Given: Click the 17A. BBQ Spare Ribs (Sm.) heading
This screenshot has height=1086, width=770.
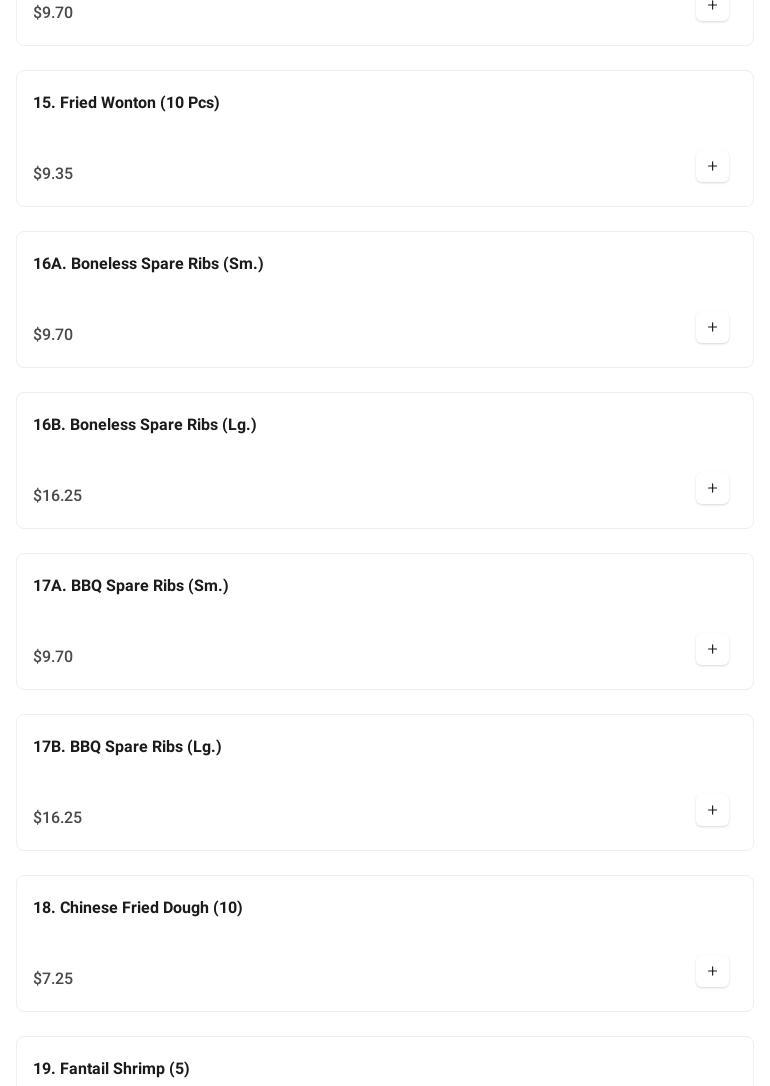Looking at the screenshot, I should pos(131,586).
